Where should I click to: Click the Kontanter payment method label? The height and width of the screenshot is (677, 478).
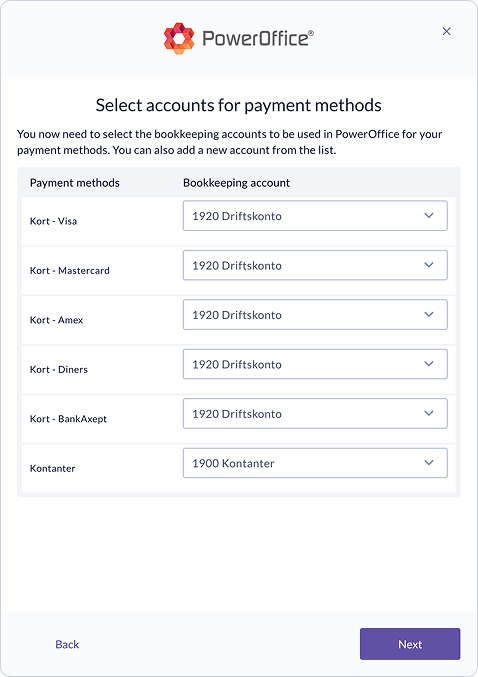(52, 468)
